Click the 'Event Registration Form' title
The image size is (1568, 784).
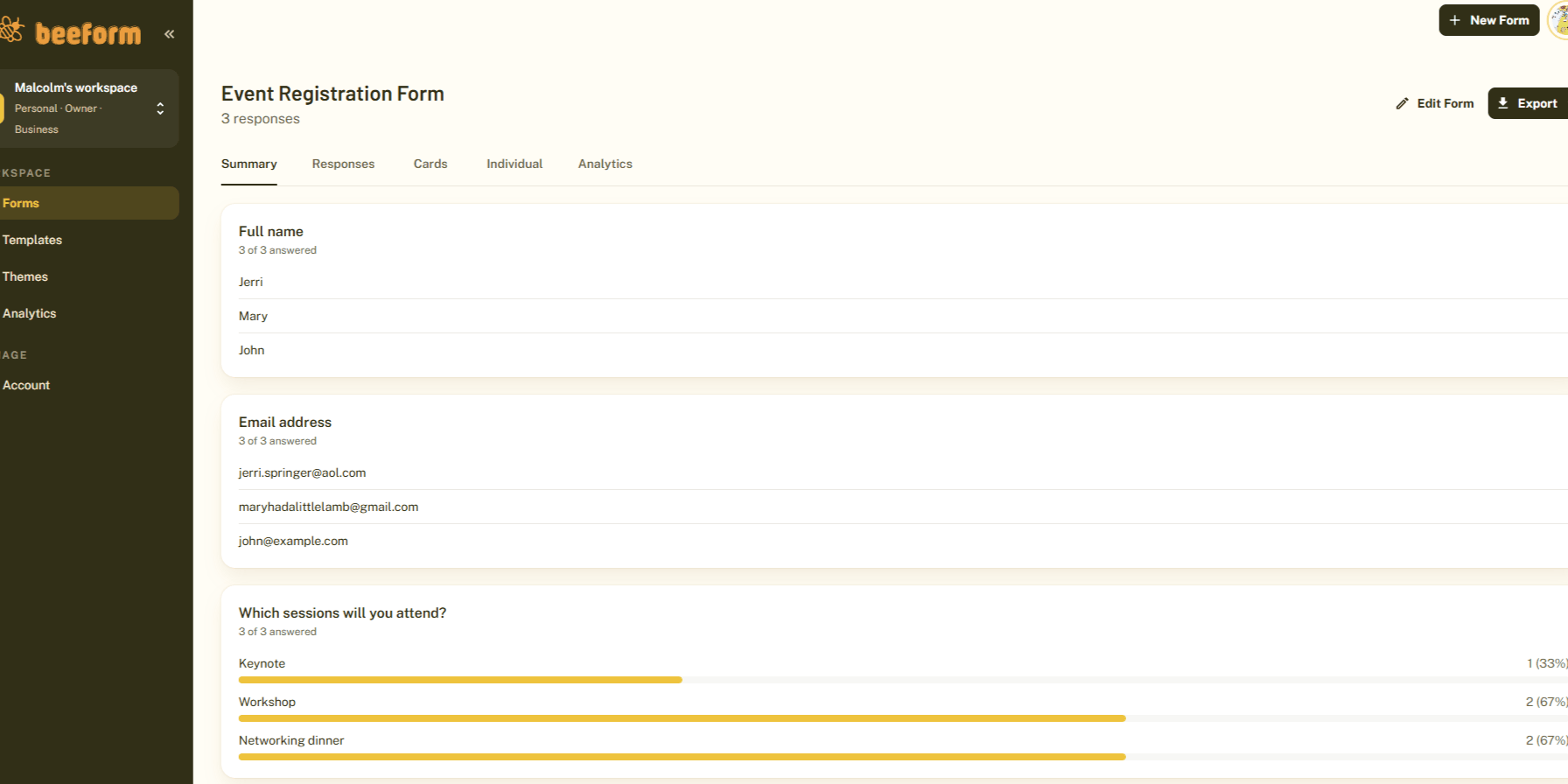pos(332,94)
